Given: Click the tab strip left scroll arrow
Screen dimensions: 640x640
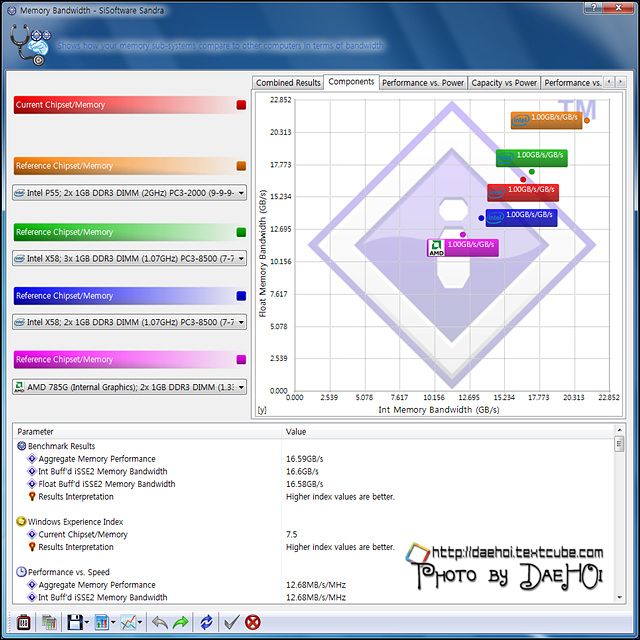Looking at the screenshot, I should 609,82.
